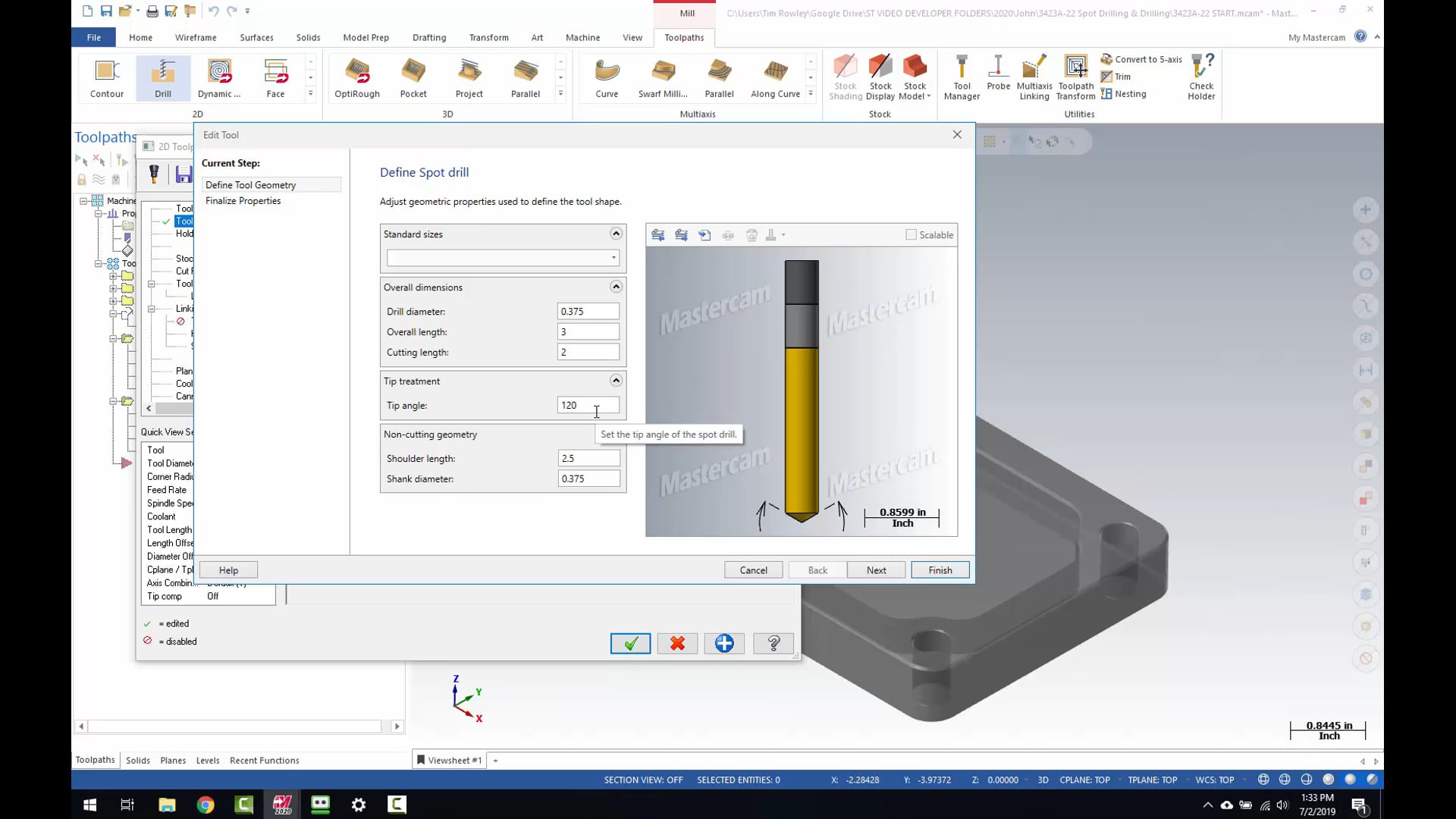Check the Tip comp Off toggle
This screenshot has height=819, width=1456.
click(x=213, y=596)
